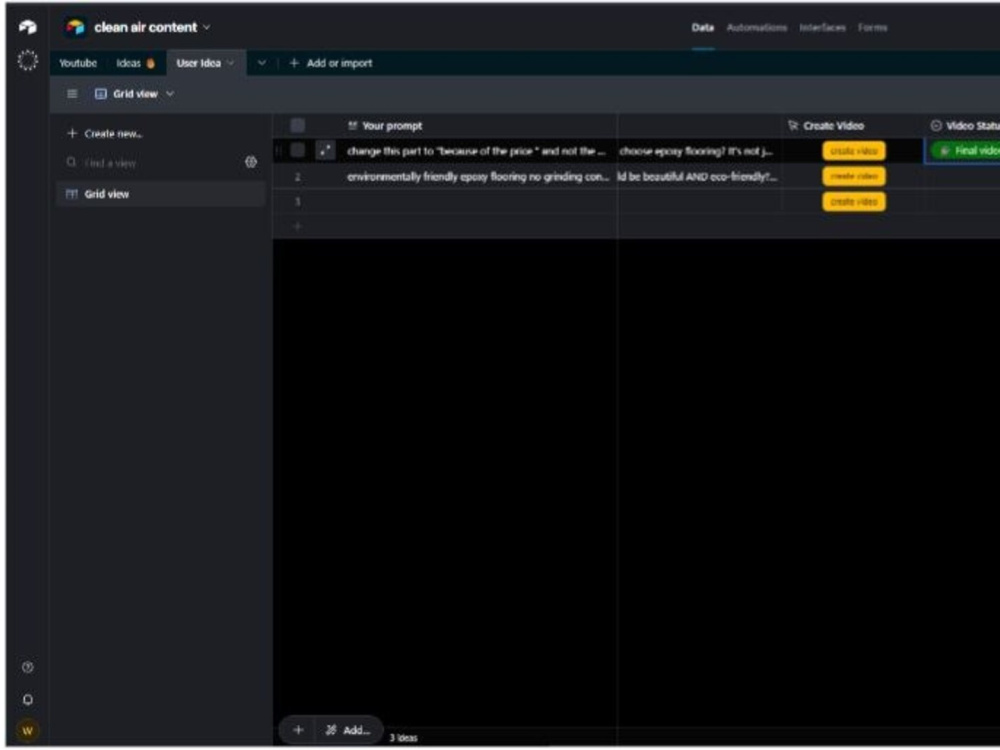Expand the clean air content base menu

207,27
